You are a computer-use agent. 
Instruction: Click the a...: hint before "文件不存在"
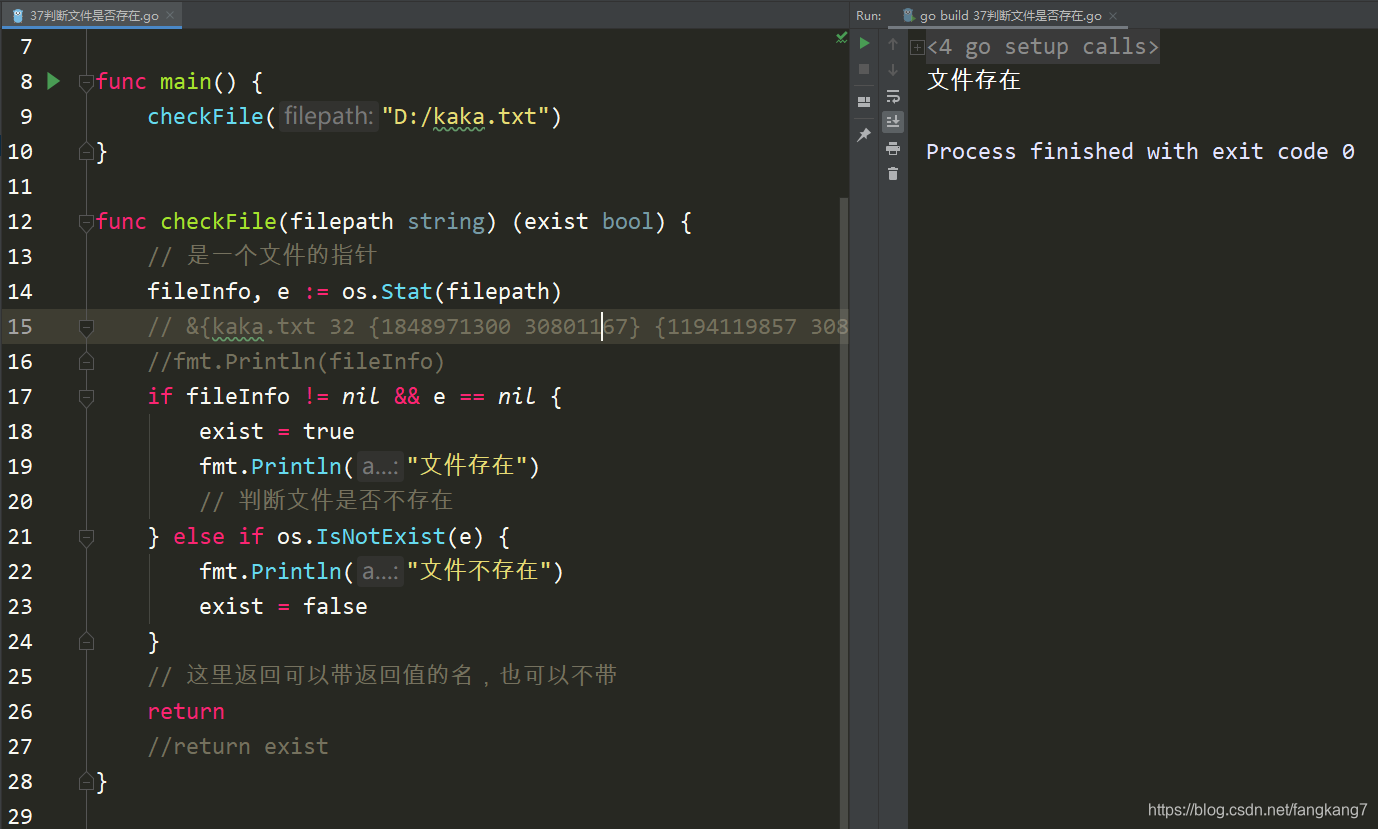click(380, 572)
